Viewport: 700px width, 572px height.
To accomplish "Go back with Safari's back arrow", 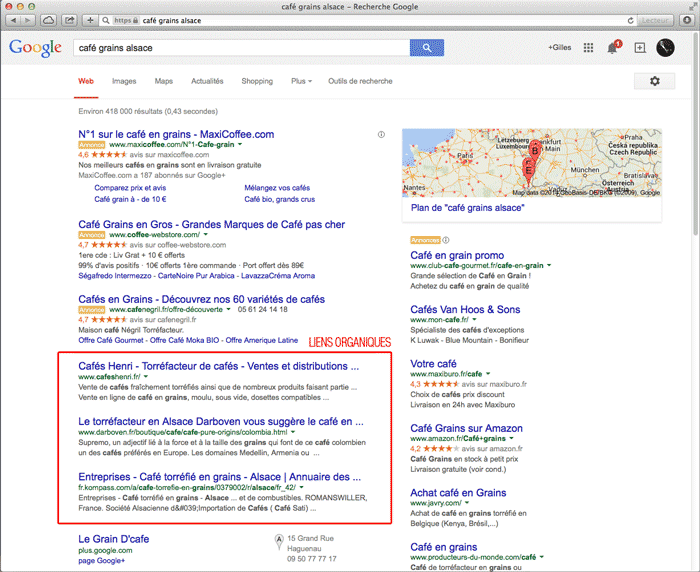I will pos(13,21).
